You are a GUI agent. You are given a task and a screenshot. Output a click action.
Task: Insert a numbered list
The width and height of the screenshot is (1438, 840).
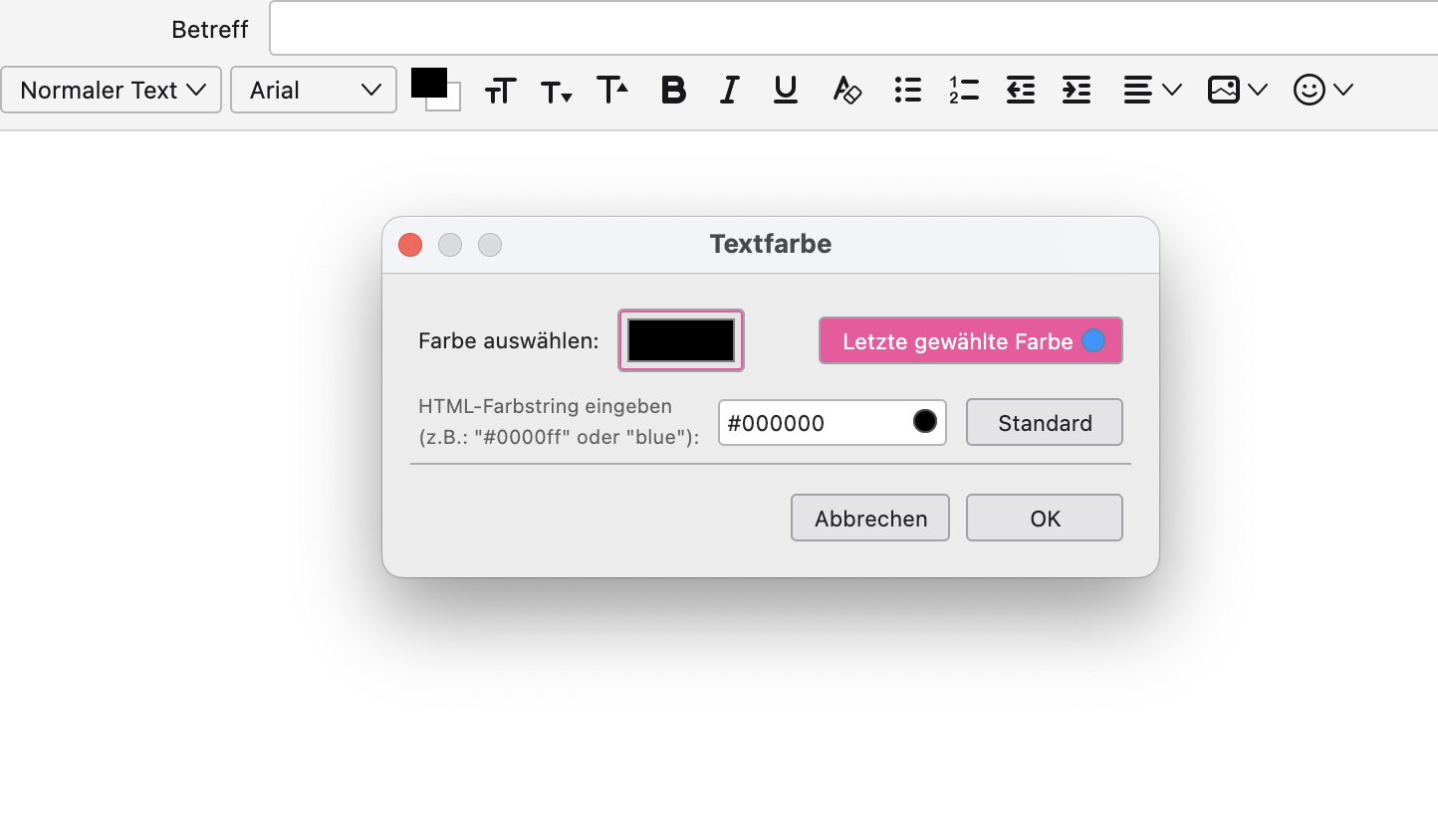[x=964, y=90]
